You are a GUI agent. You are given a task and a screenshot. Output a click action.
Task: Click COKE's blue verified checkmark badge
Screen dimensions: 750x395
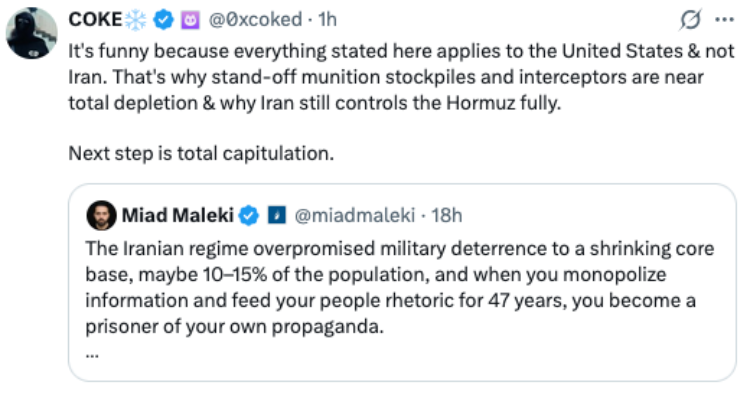[x=164, y=20]
